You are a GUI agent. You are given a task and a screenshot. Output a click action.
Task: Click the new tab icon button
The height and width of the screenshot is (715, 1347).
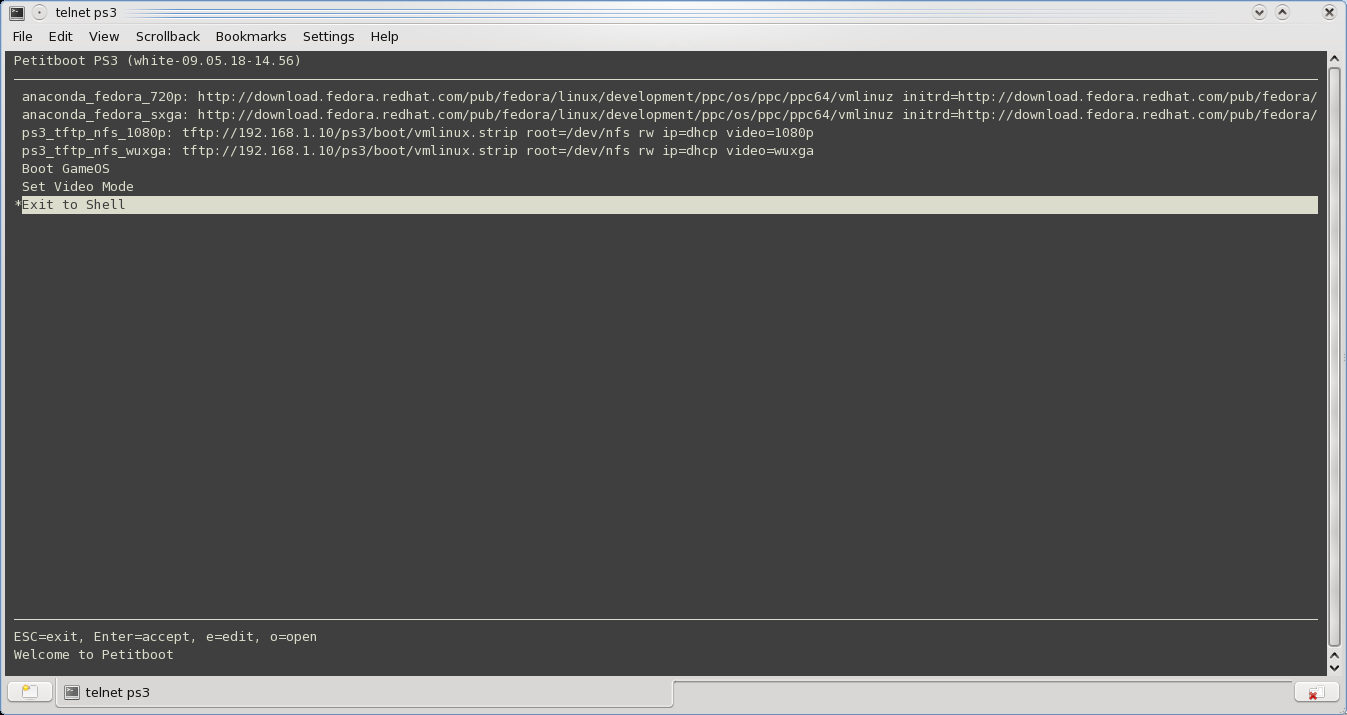tap(29, 692)
